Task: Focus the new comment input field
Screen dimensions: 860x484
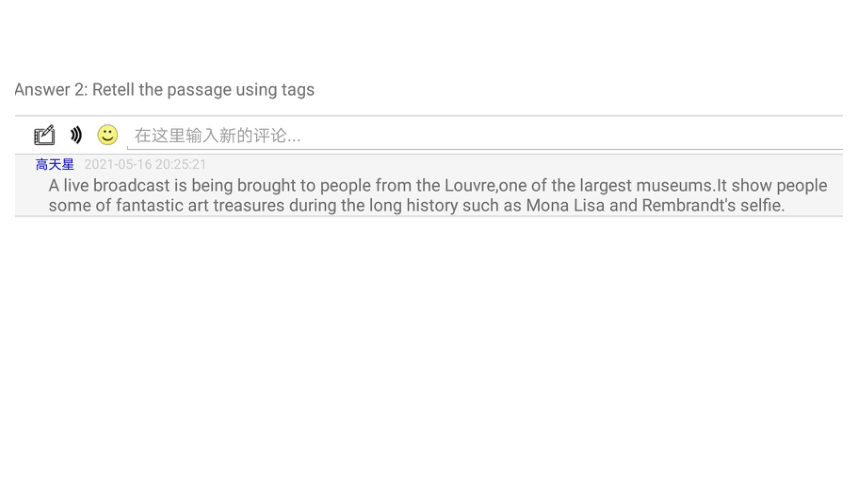Action: tap(485, 136)
